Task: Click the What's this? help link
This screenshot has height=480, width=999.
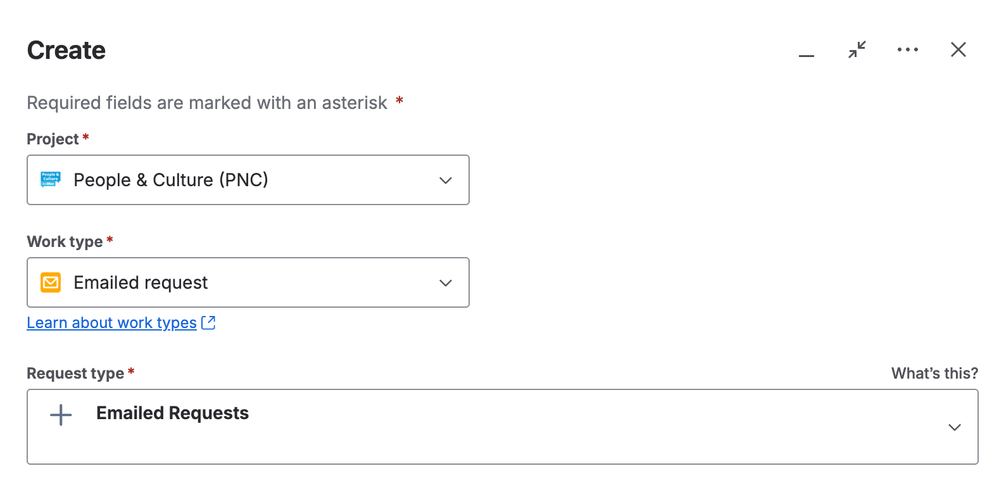Action: pyautogui.click(x=934, y=373)
